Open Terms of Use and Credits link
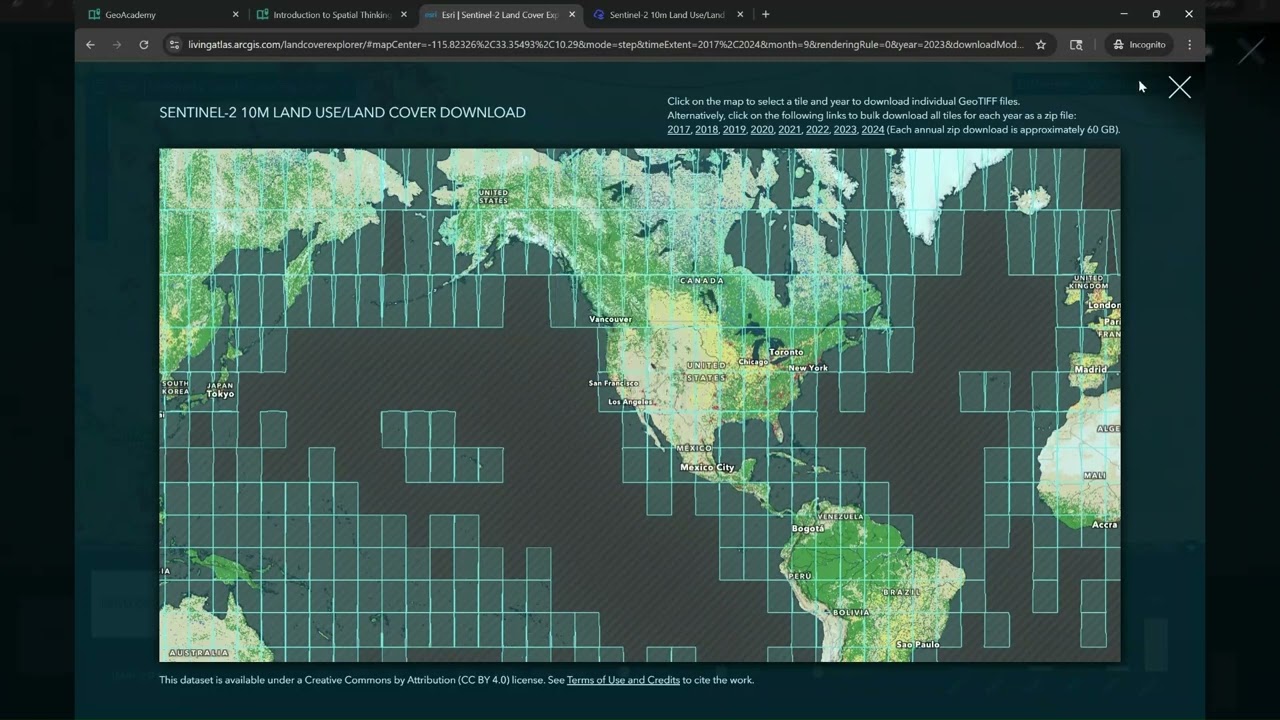Image resolution: width=1280 pixels, height=720 pixels. coord(623,680)
